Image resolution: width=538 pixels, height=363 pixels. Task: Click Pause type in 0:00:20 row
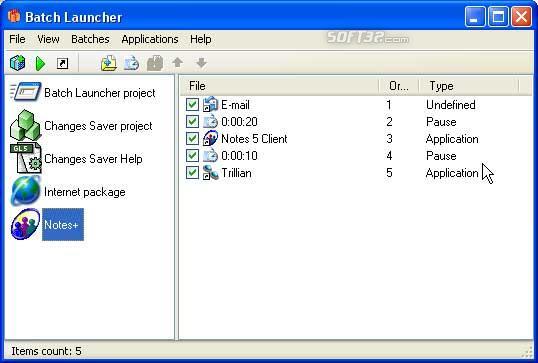(x=441, y=122)
